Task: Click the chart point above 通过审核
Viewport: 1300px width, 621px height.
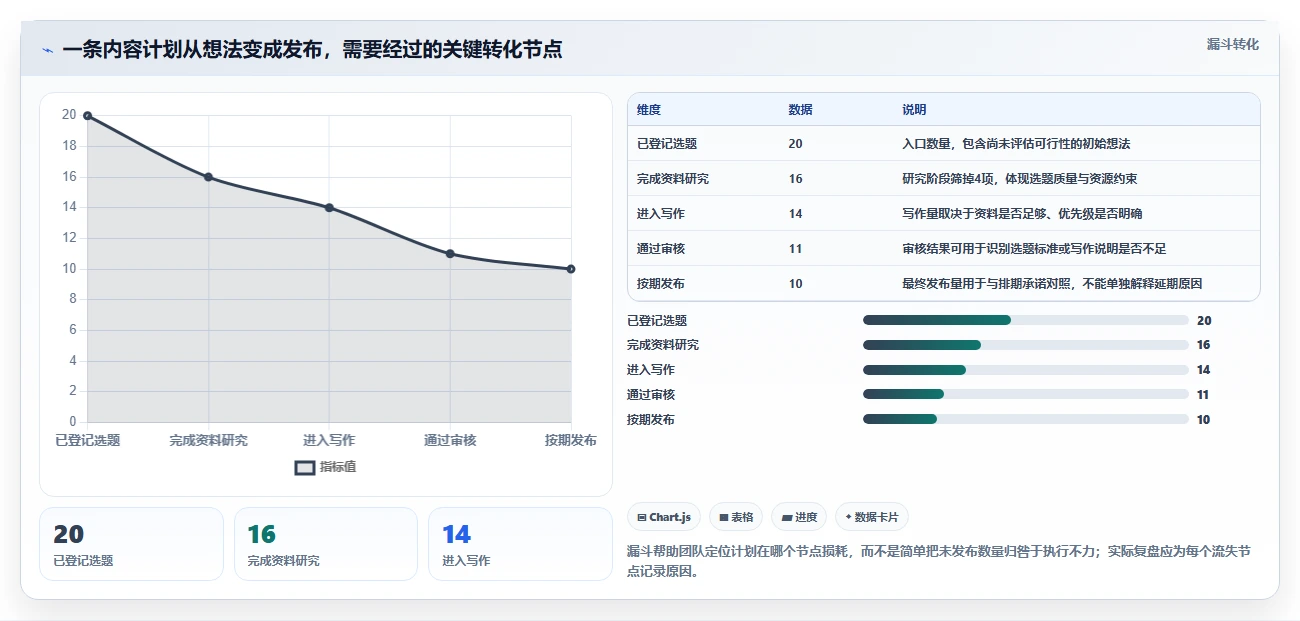Action: coord(450,254)
